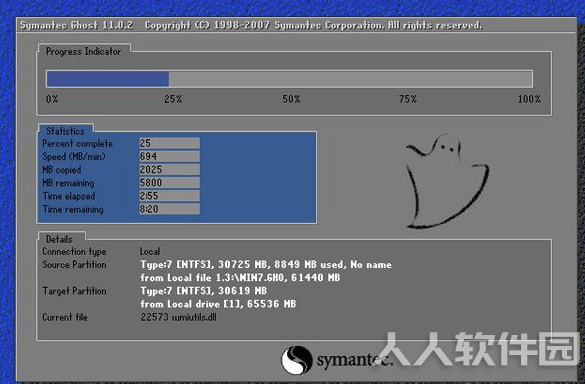Select the Details panel label
This screenshot has height=384, width=585.
(x=59, y=239)
